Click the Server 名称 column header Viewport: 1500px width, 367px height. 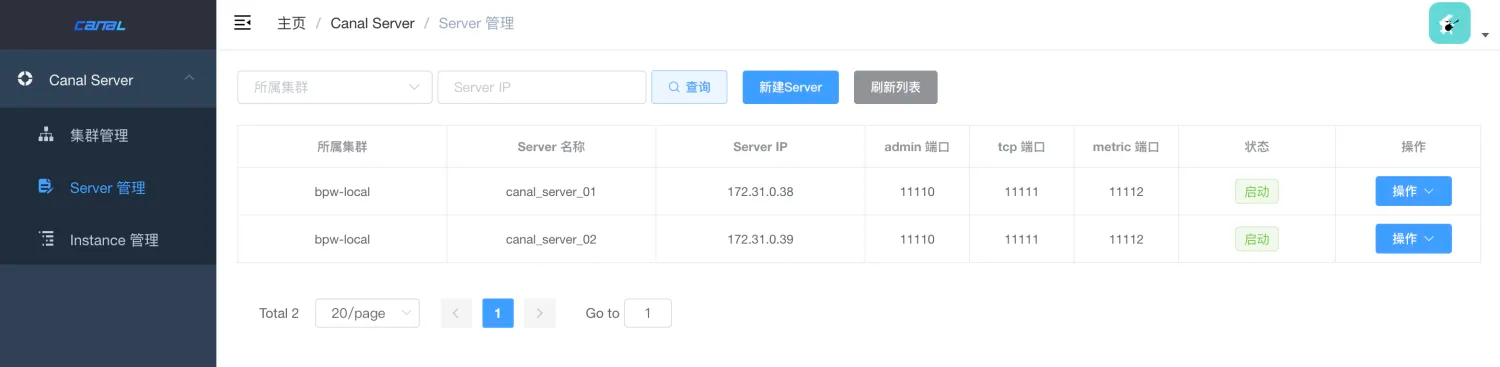click(551, 147)
